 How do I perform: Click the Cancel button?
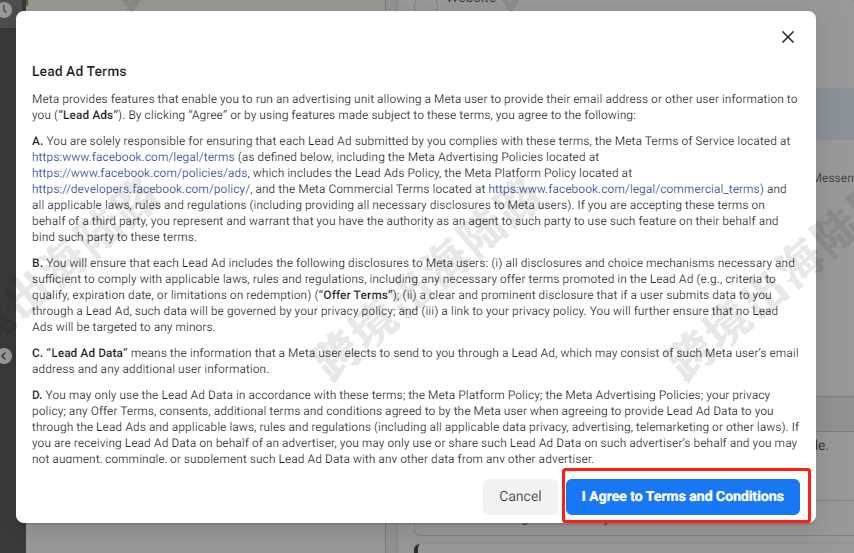click(x=520, y=496)
